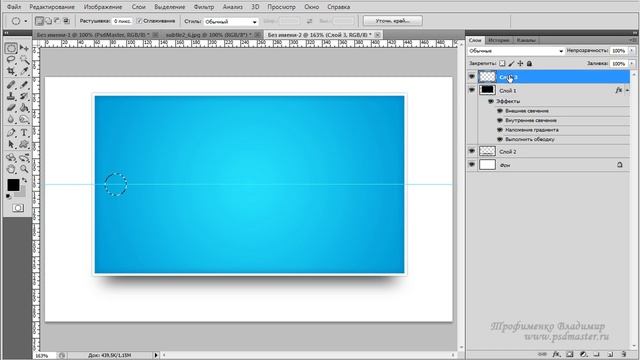Select the Paint Bucket tool
The image size is (640, 360).
coord(24,108)
